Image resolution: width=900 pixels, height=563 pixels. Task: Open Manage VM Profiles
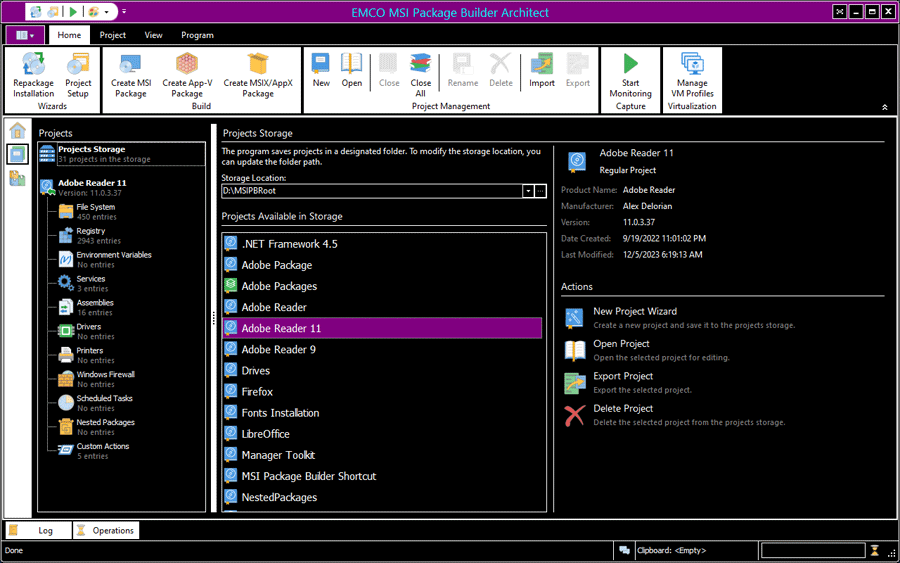pos(692,75)
